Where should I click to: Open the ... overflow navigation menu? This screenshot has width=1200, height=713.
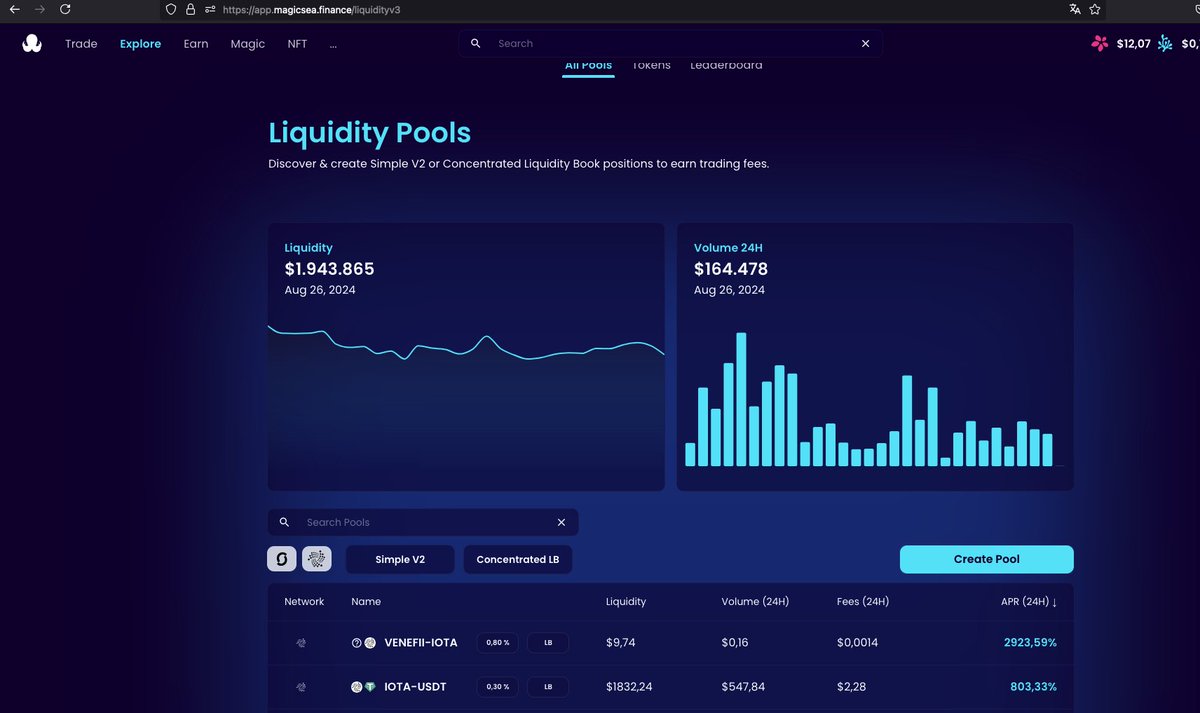click(333, 44)
